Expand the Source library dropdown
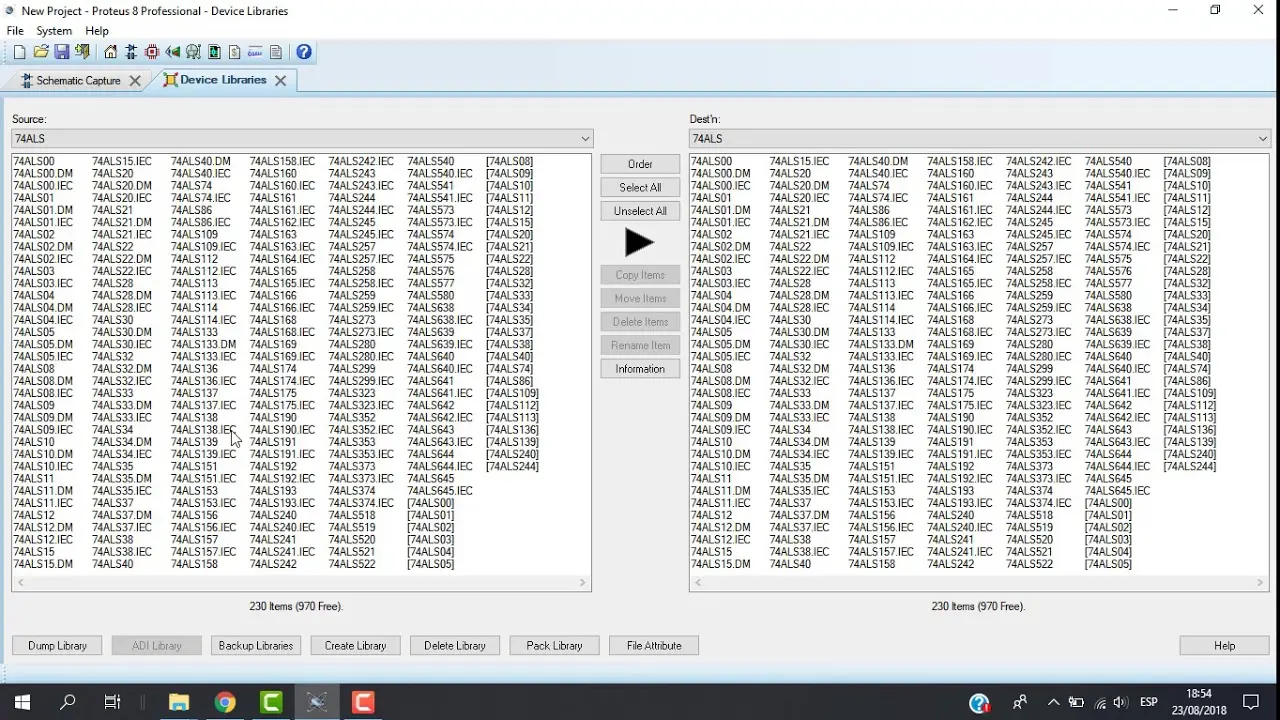Image resolution: width=1280 pixels, height=720 pixels. (585, 139)
